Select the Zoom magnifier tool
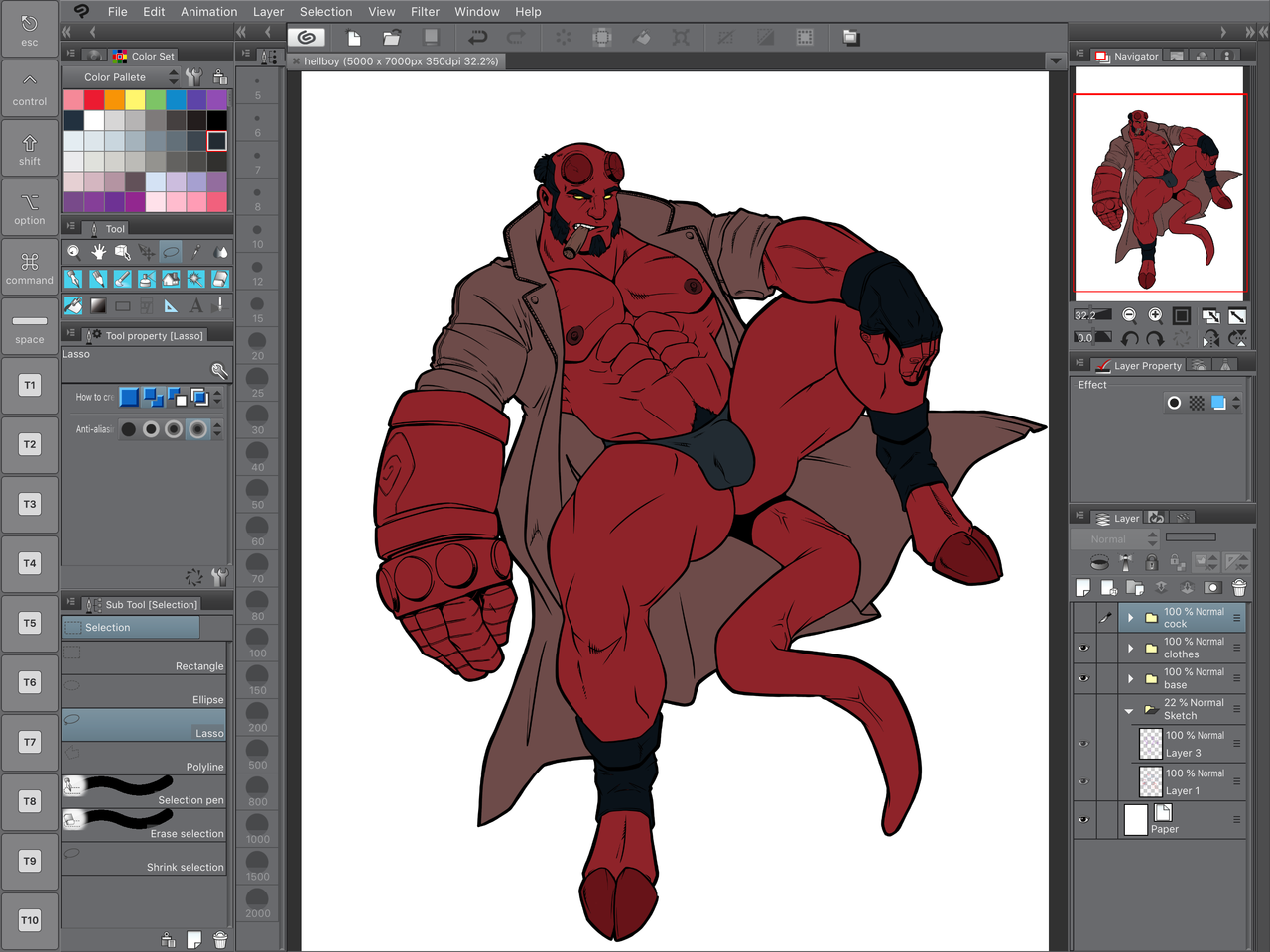The height and width of the screenshot is (952, 1270). pos(73,252)
